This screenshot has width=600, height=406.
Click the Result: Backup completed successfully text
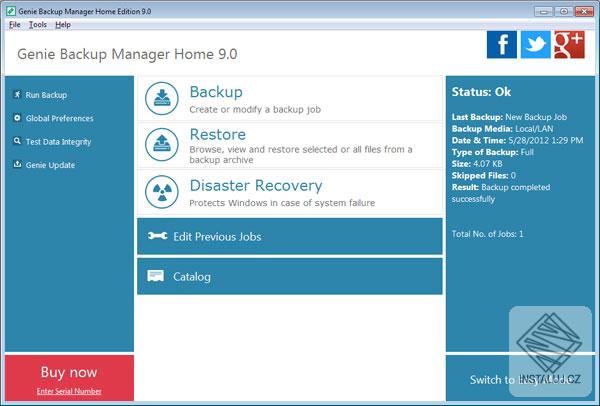pyautogui.click(x=501, y=193)
